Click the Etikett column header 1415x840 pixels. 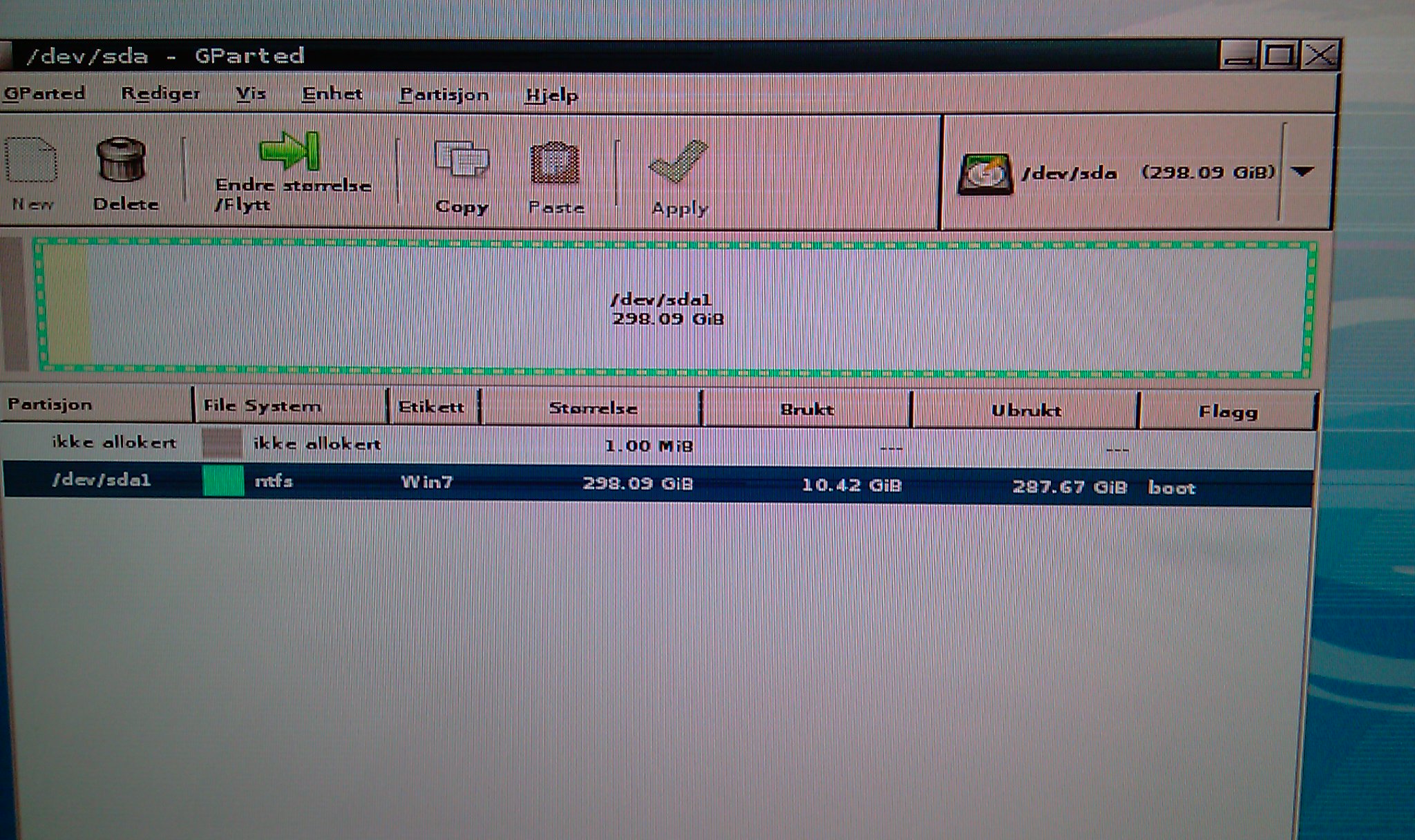point(435,407)
